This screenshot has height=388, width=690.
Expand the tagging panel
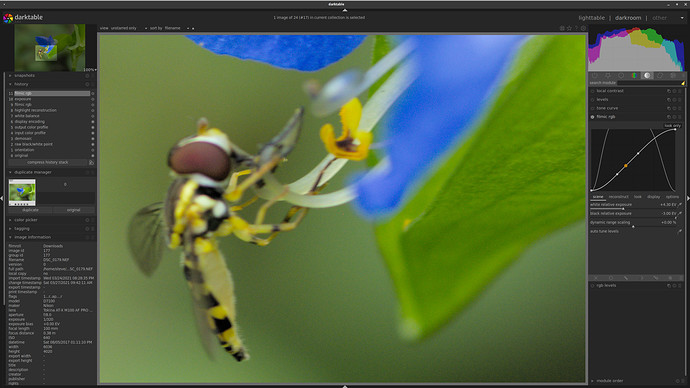pyautogui.click(x=10, y=229)
